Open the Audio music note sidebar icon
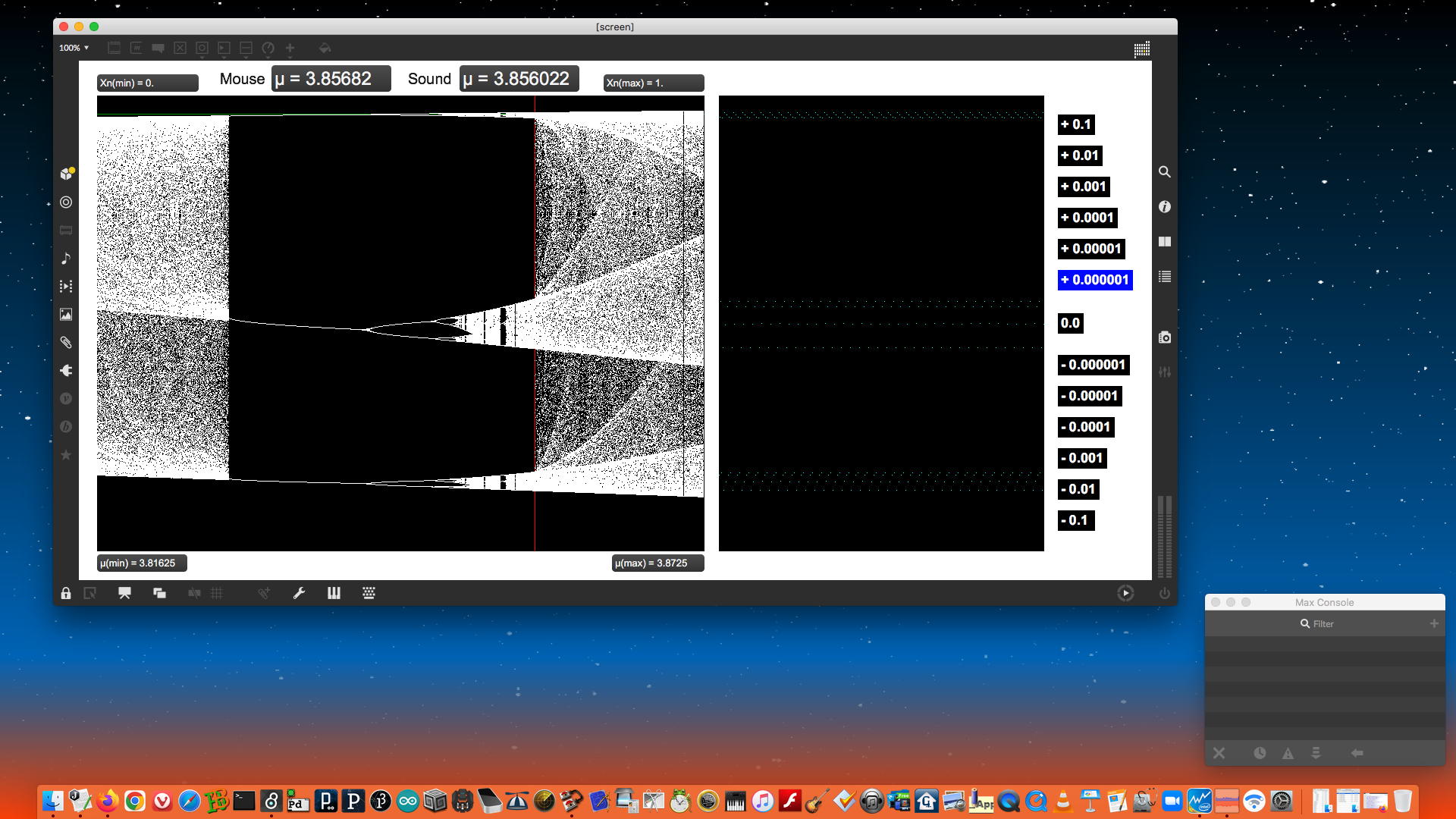1456x819 pixels. click(x=66, y=258)
